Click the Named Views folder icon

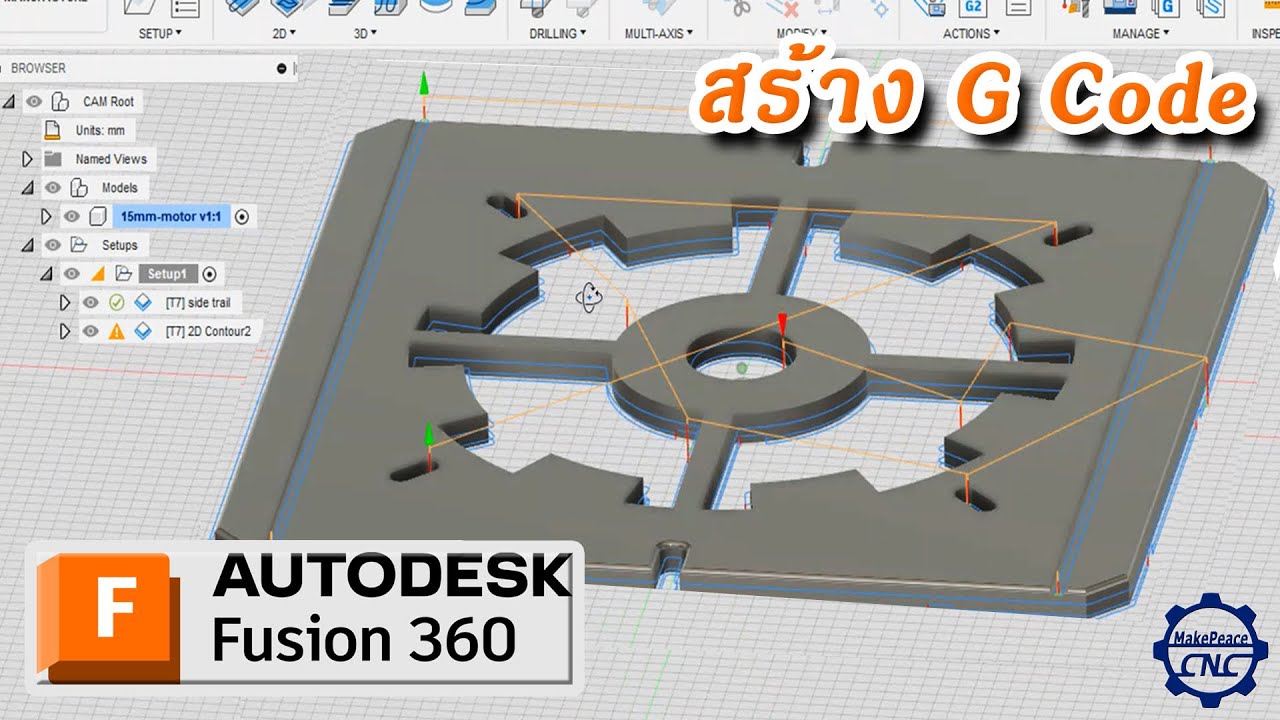coord(54,159)
